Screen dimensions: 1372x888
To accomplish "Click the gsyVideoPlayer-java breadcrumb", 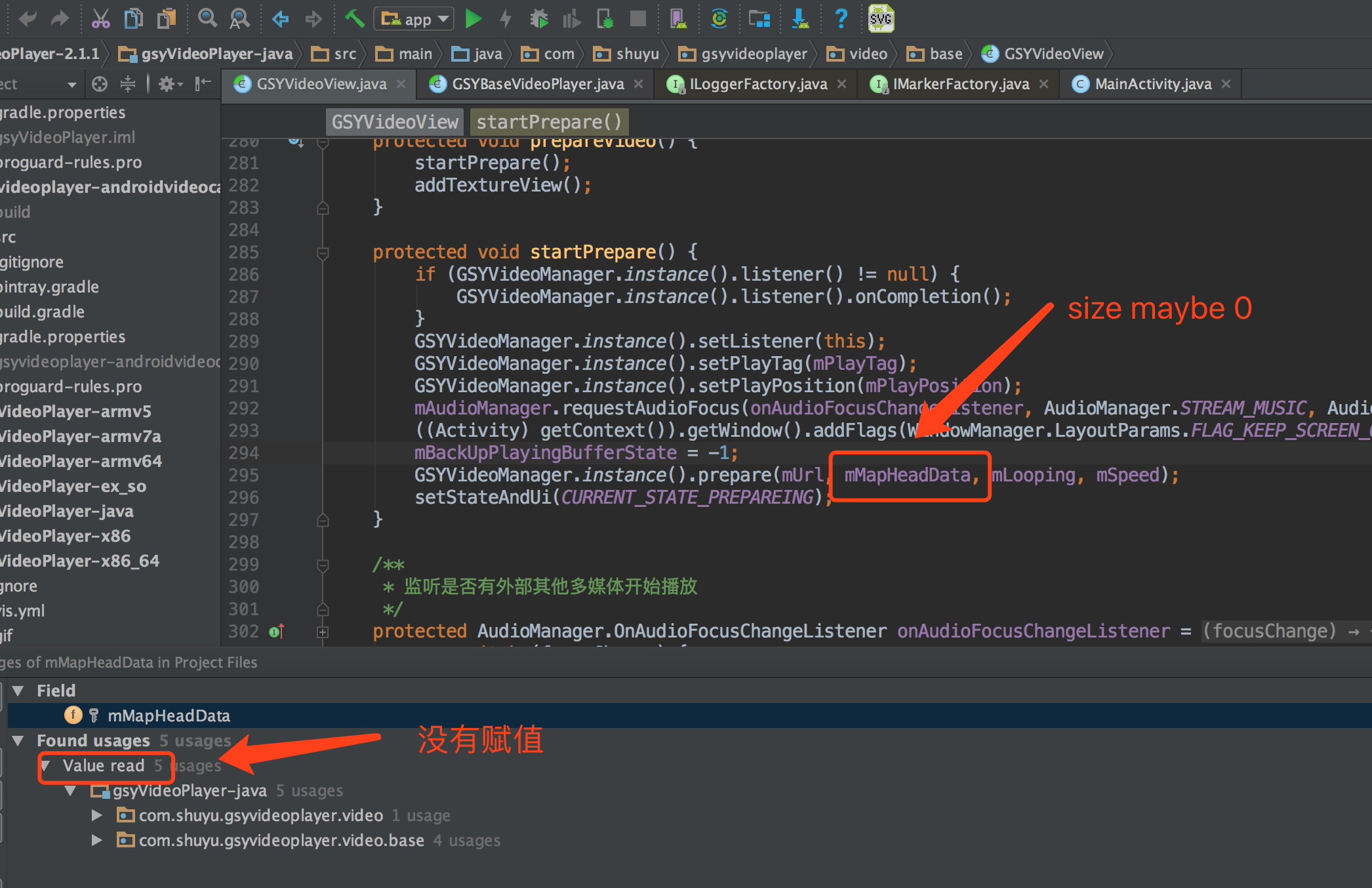I will pyautogui.click(x=205, y=54).
